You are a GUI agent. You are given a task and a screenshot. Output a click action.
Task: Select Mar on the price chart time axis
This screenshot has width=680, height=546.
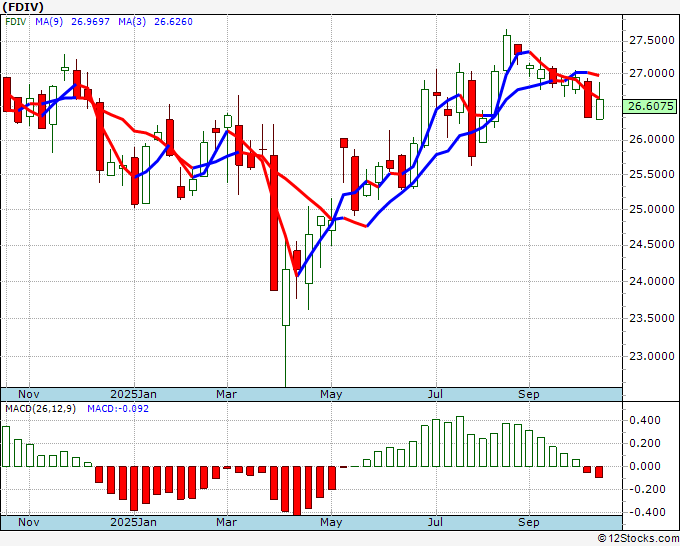click(x=227, y=394)
